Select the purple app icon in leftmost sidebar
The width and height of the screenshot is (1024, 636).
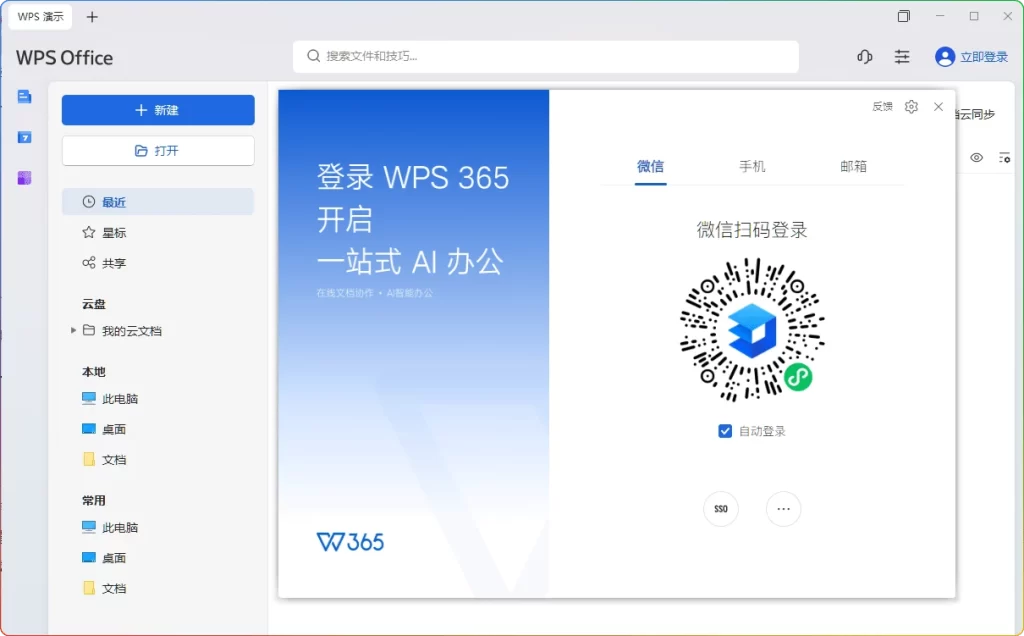click(x=22, y=178)
